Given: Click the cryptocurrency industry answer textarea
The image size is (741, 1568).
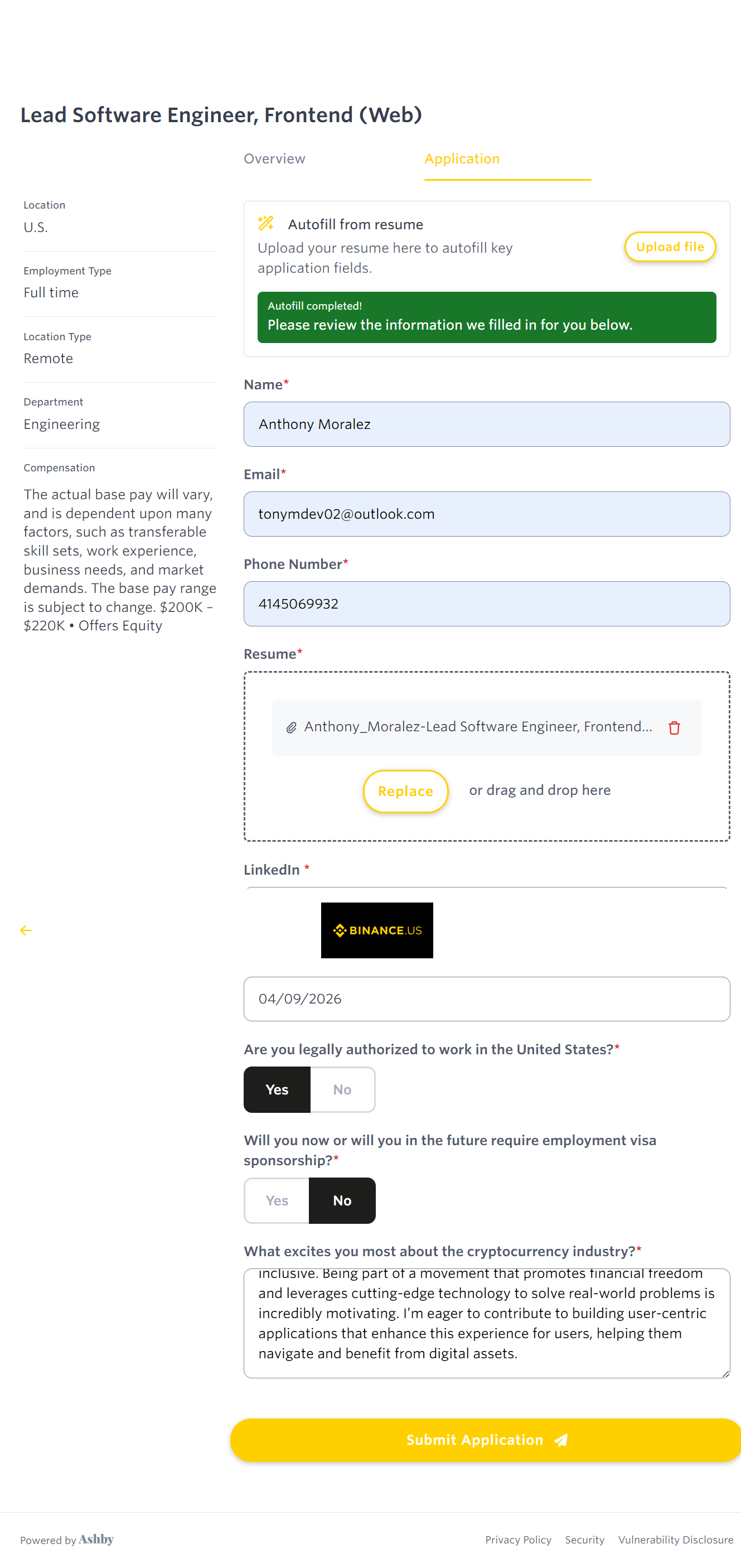Looking at the screenshot, I should 486,1323.
